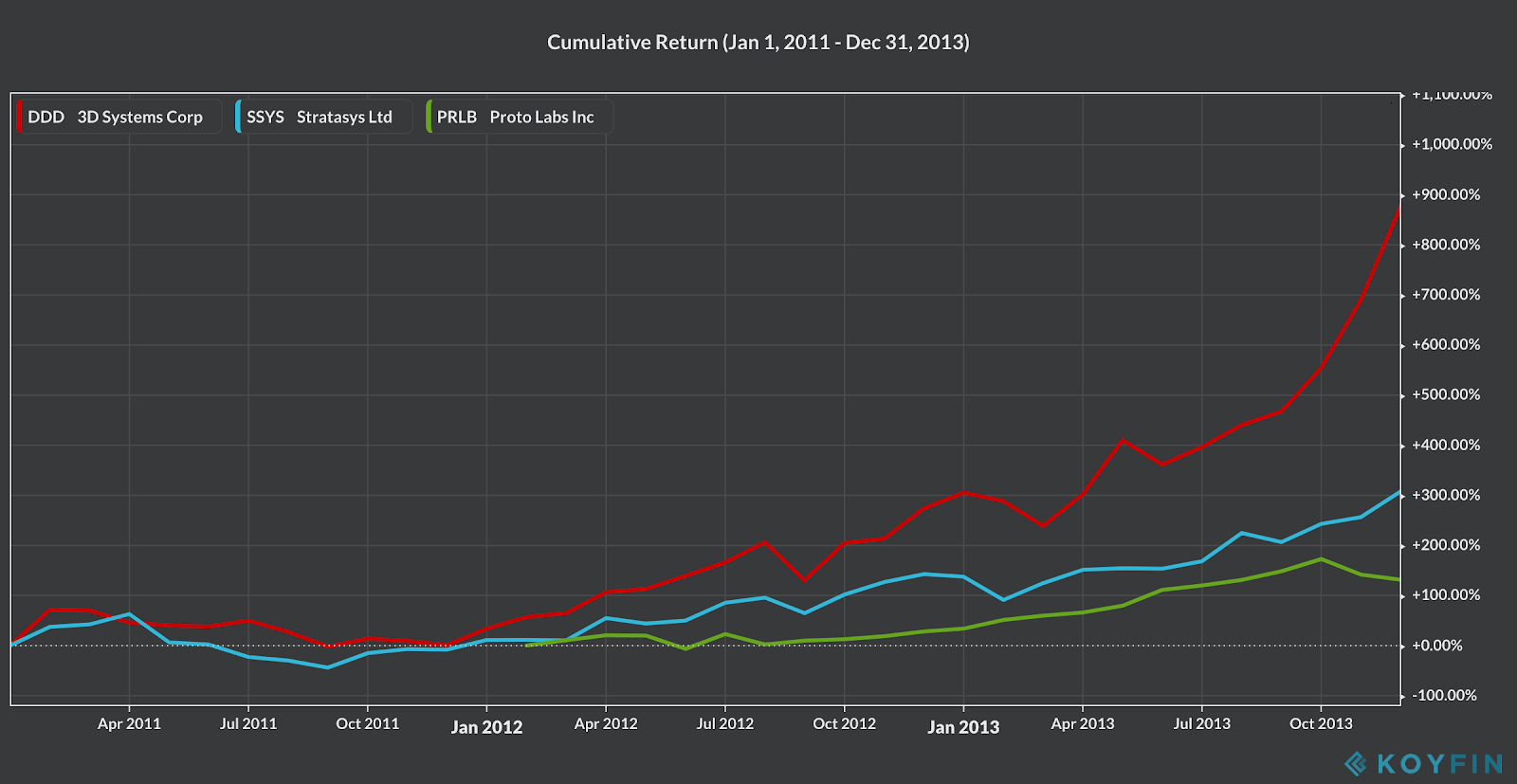The width and height of the screenshot is (1517, 784).
Task: Click the Apr 2012 x-axis label
Action: coord(606,723)
